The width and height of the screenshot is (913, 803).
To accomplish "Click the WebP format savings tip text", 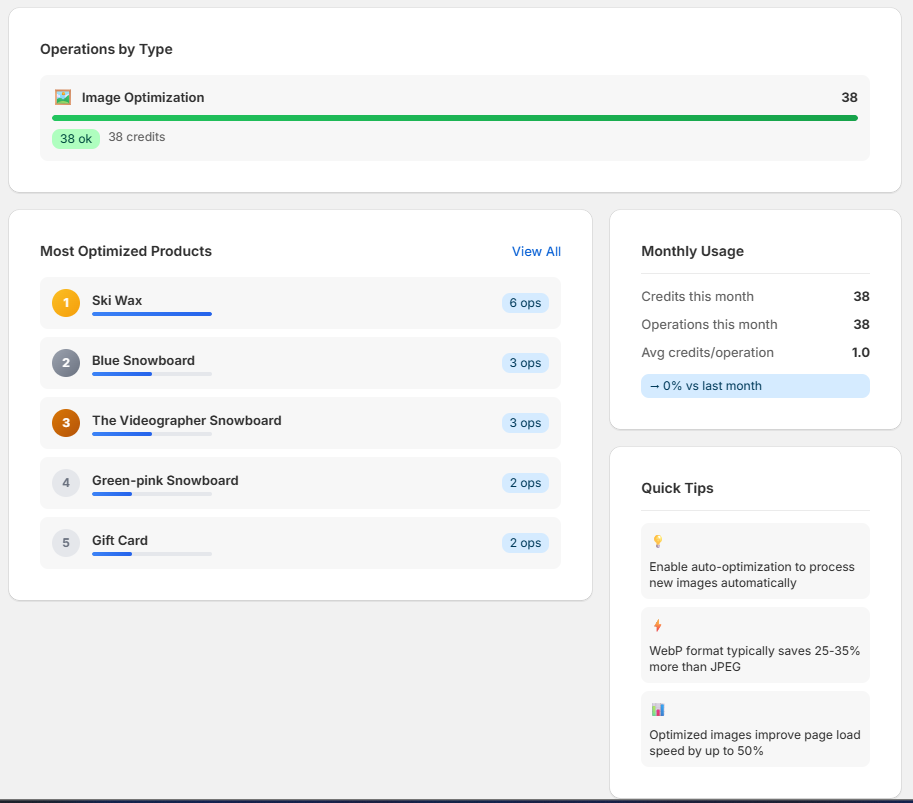I will (754, 659).
